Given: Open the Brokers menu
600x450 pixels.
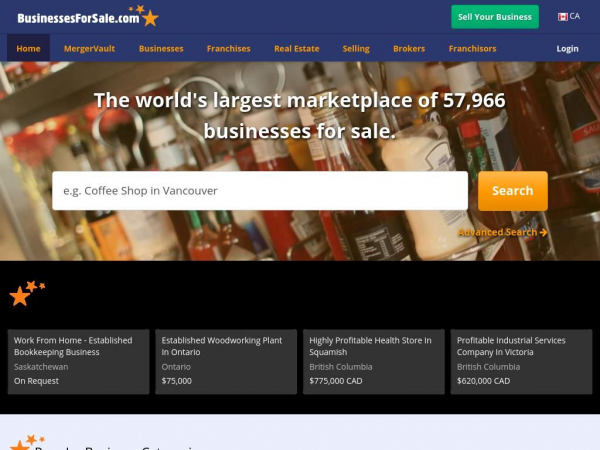Looking at the screenshot, I should pos(409,49).
